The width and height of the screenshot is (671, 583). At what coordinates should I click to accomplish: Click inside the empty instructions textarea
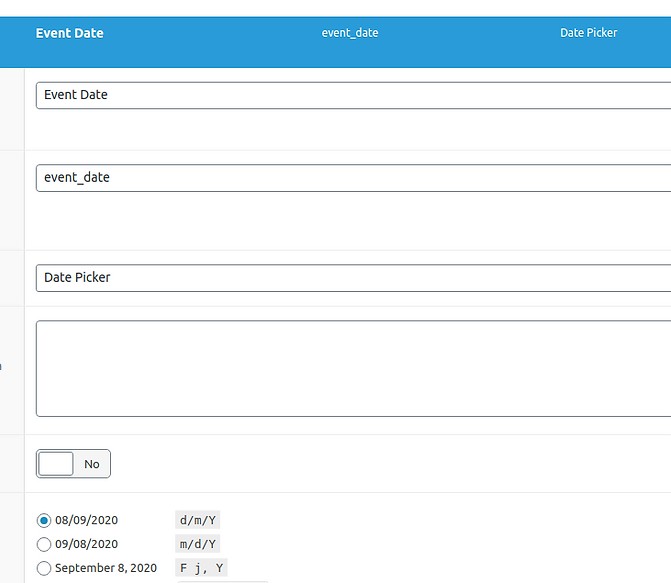(x=352, y=368)
